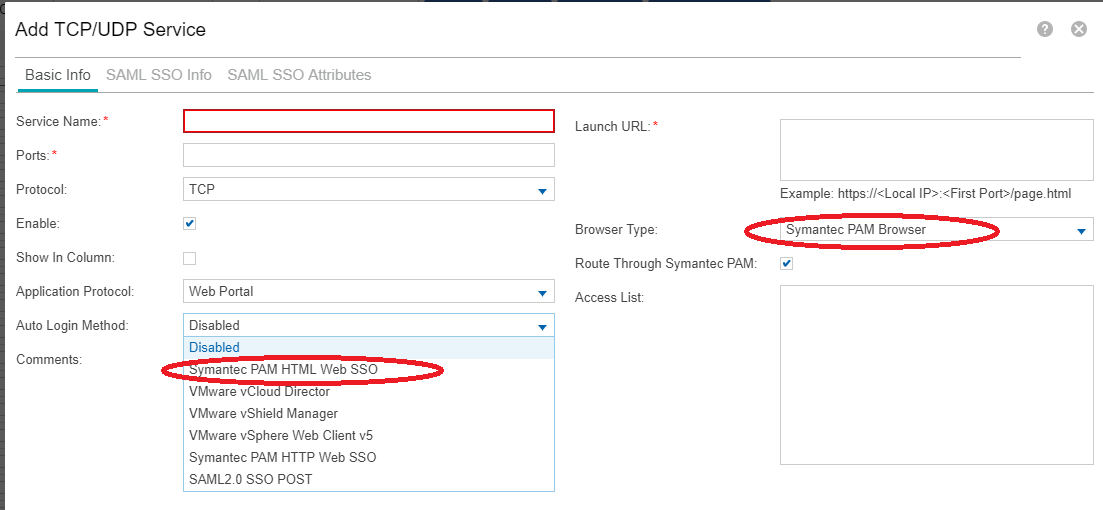Close the Add TCP/UDP Service dialog
The image size is (1103, 510).
point(1079,29)
